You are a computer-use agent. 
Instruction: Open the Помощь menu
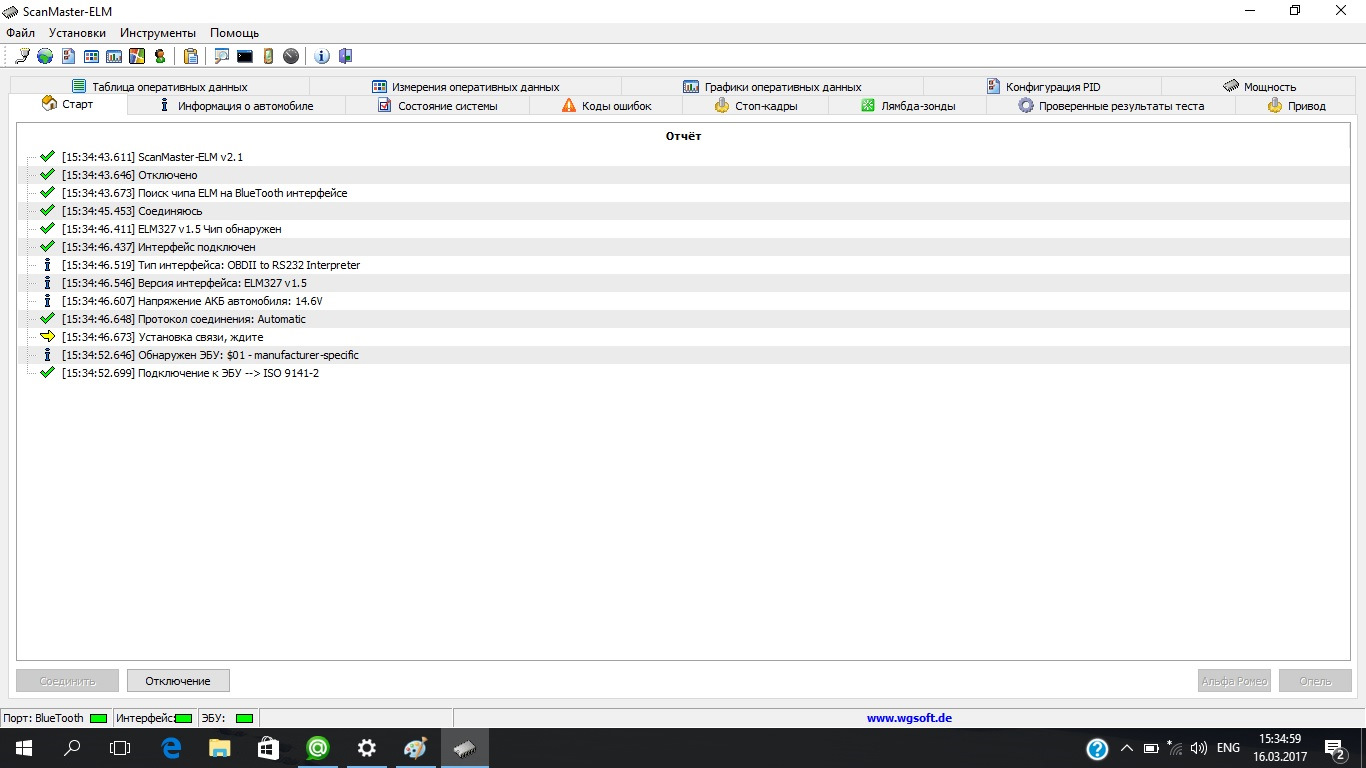[234, 33]
